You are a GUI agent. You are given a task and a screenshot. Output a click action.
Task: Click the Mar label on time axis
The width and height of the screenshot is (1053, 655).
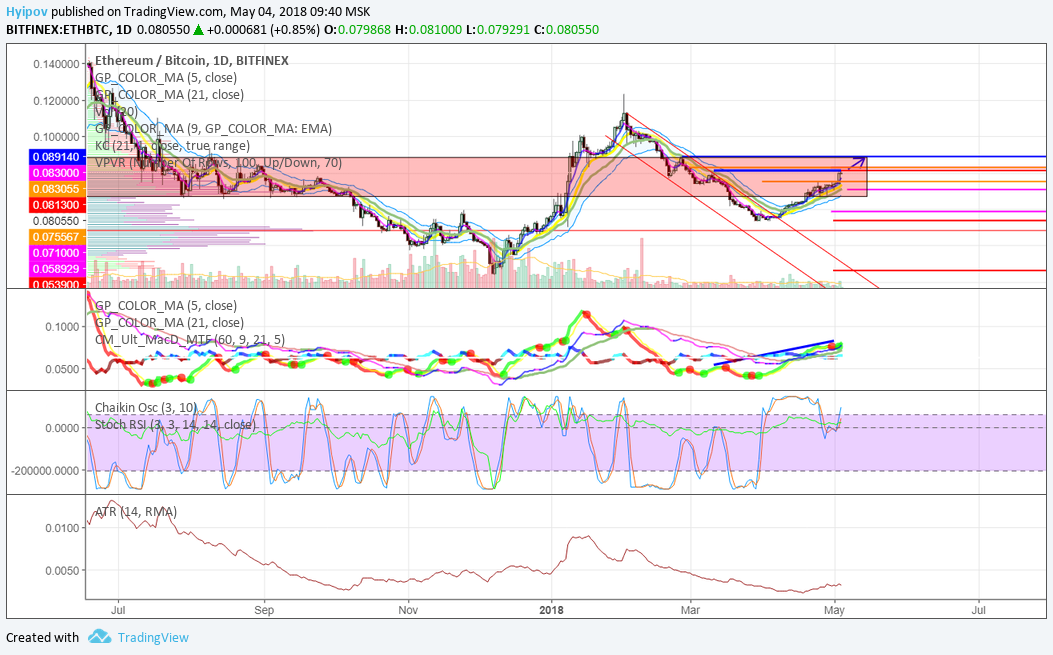pos(690,610)
